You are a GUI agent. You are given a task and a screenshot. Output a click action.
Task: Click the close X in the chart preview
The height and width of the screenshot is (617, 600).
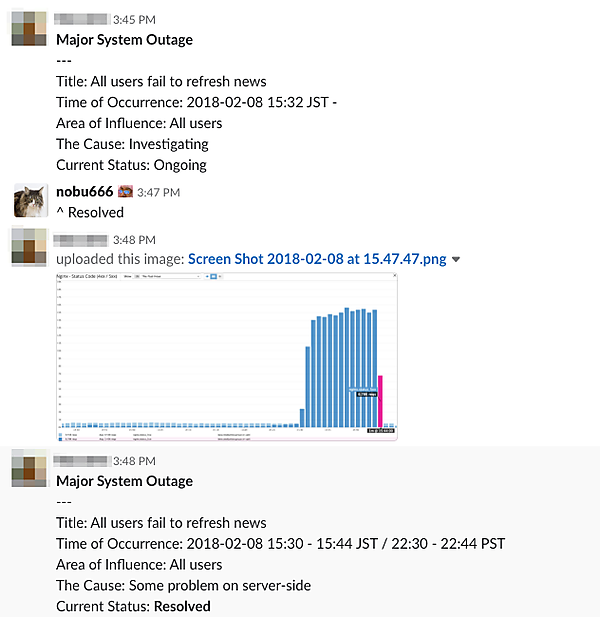click(x=395, y=276)
